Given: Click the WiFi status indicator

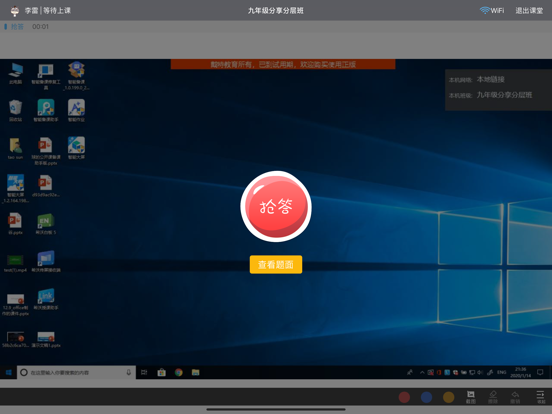Looking at the screenshot, I should pyautogui.click(x=491, y=11).
